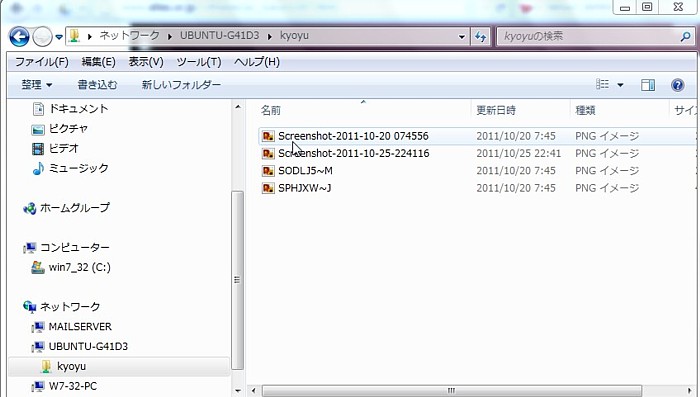700x397 pixels.
Task: Select コンピューター in navigation pane
Action: [x=75, y=247]
